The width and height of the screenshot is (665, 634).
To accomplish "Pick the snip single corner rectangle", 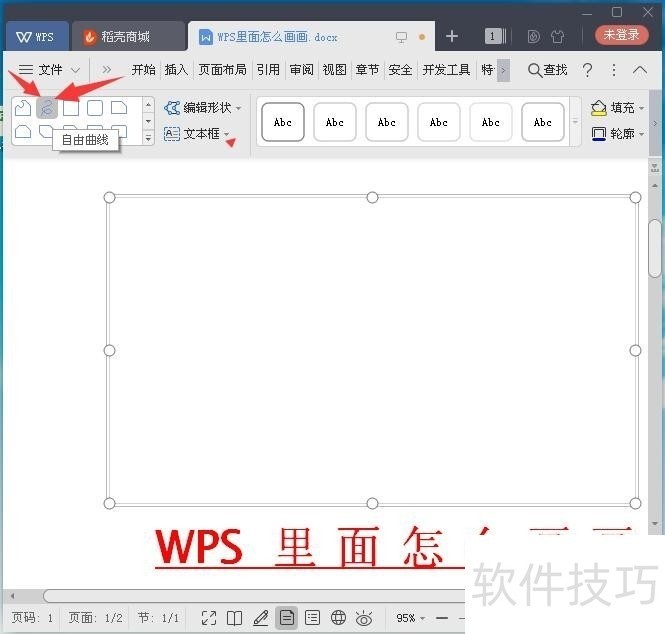I will coord(119,108).
